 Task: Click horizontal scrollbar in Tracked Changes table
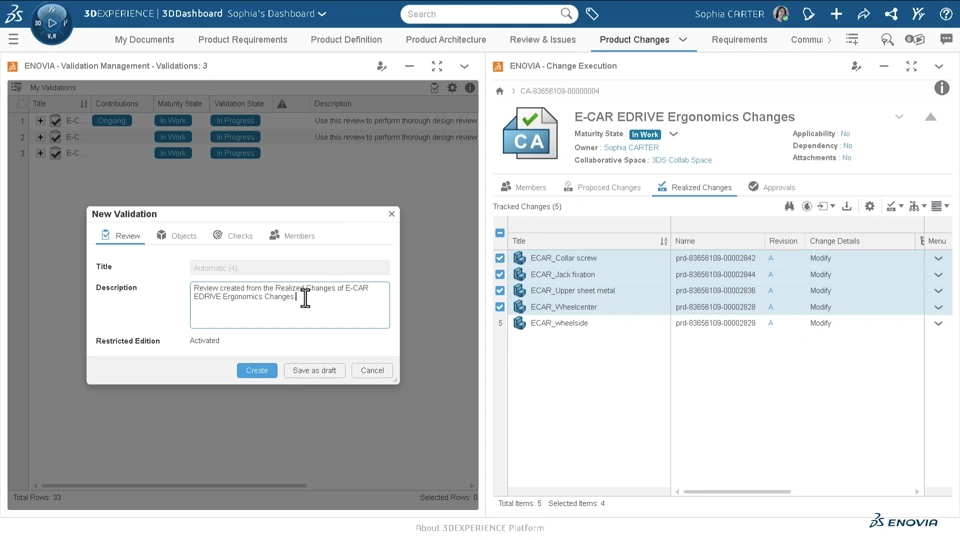pos(737,491)
